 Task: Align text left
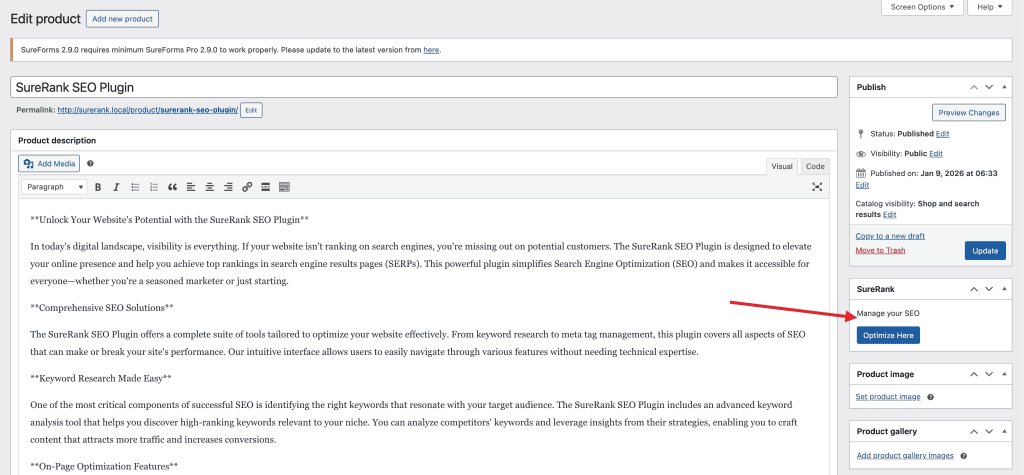(191, 187)
